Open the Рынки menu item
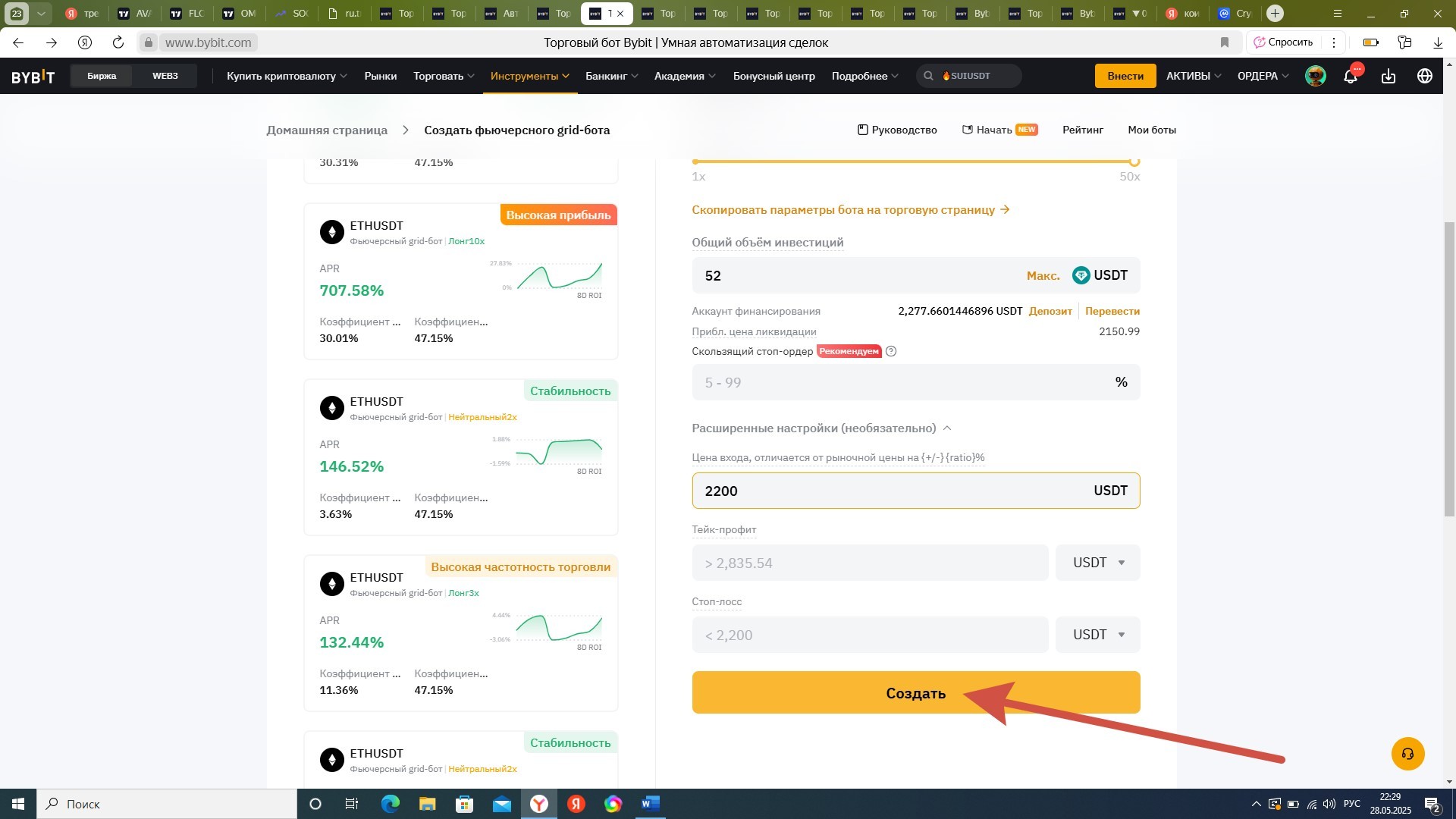Image resolution: width=1456 pixels, height=819 pixels. 381,76
